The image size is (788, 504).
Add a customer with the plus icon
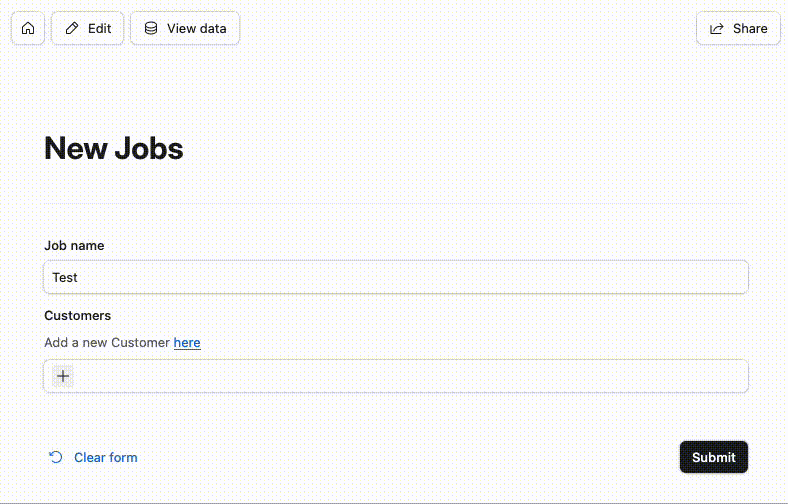click(63, 376)
